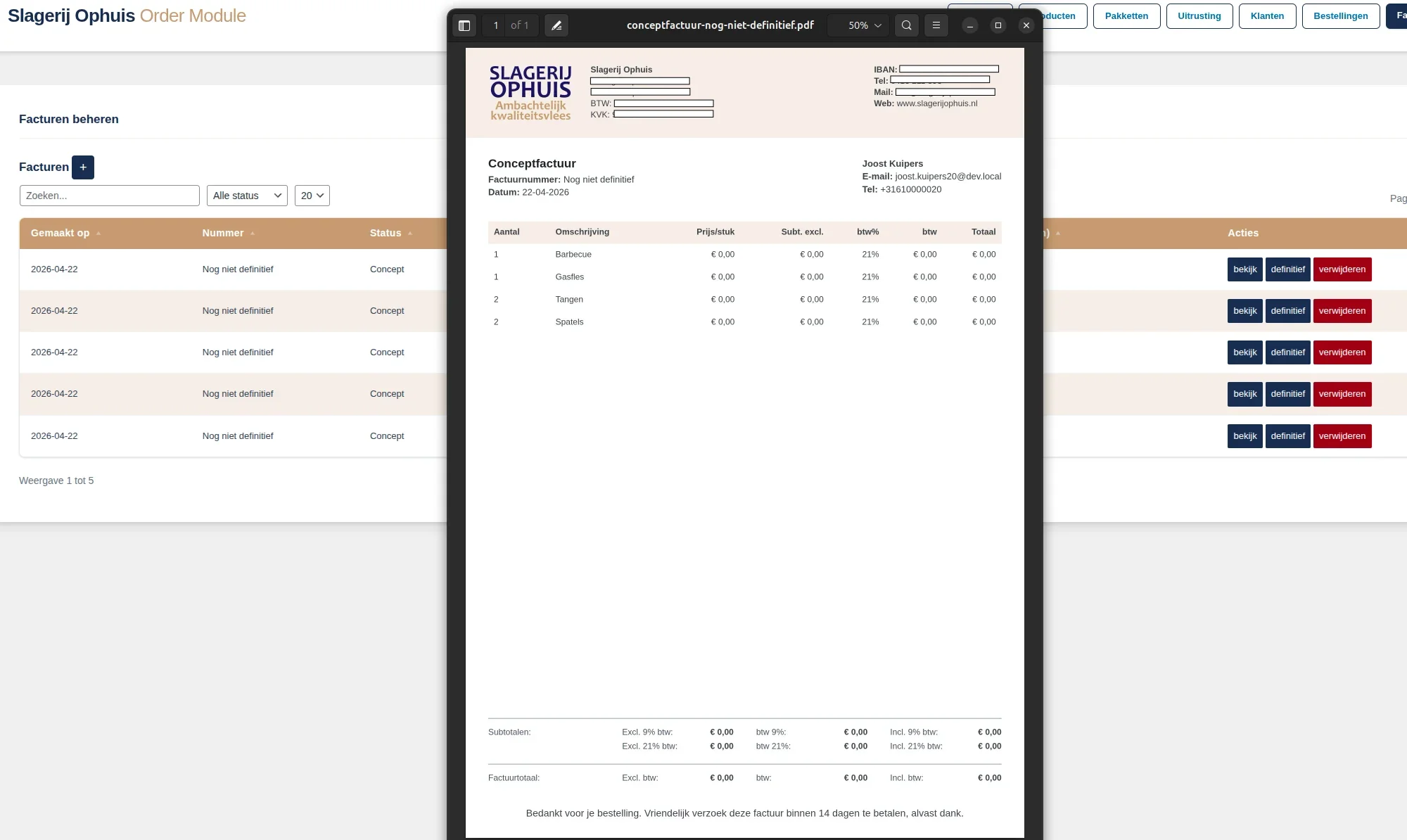Toggle the PDF viewer sidebar panel
1407x840 pixels.
tap(464, 25)
